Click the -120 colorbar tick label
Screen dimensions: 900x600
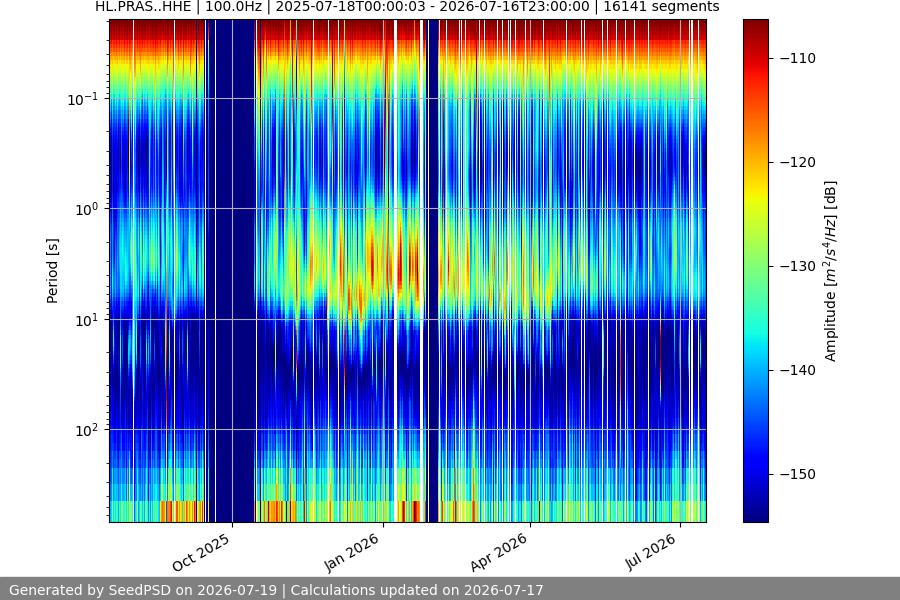(798, 162)
